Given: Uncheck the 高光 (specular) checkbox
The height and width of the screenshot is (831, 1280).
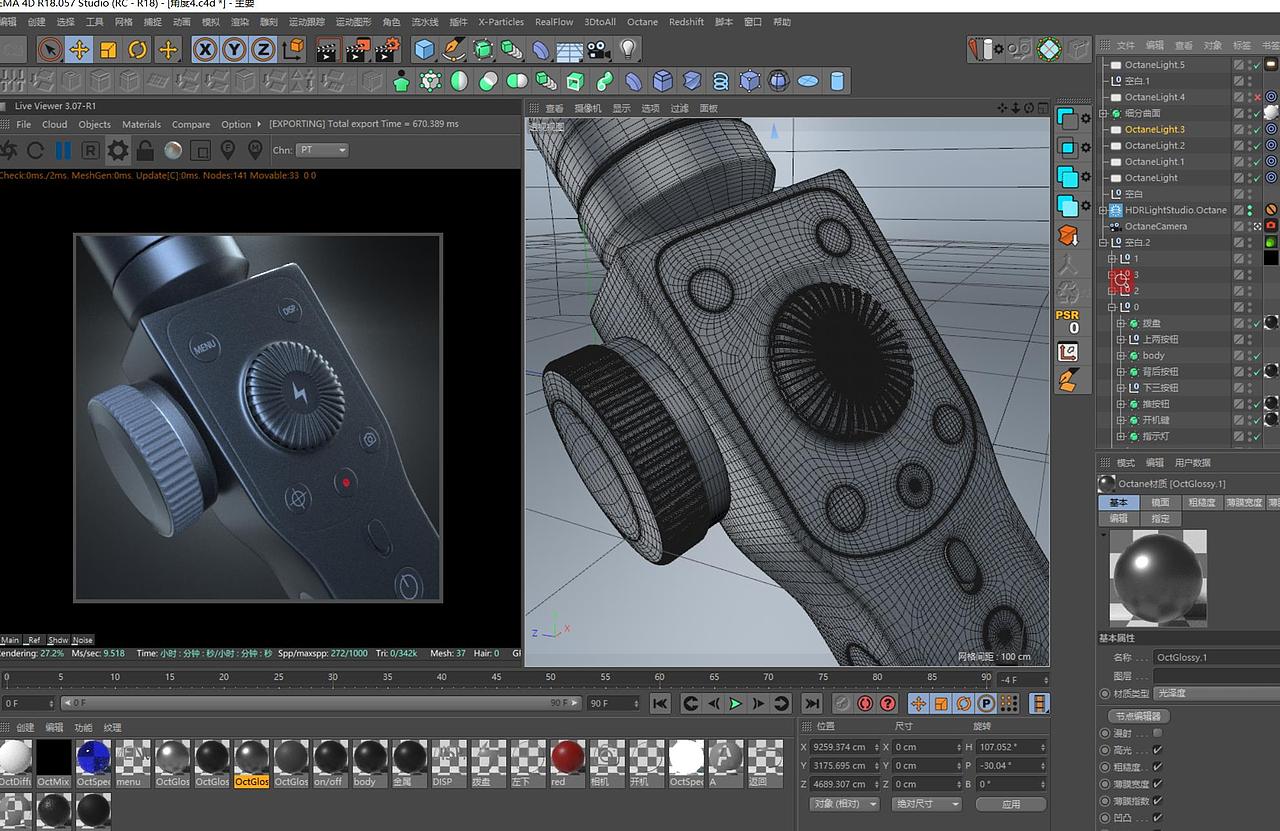Looking at the screenshot, I should (x=1157, y=750).
